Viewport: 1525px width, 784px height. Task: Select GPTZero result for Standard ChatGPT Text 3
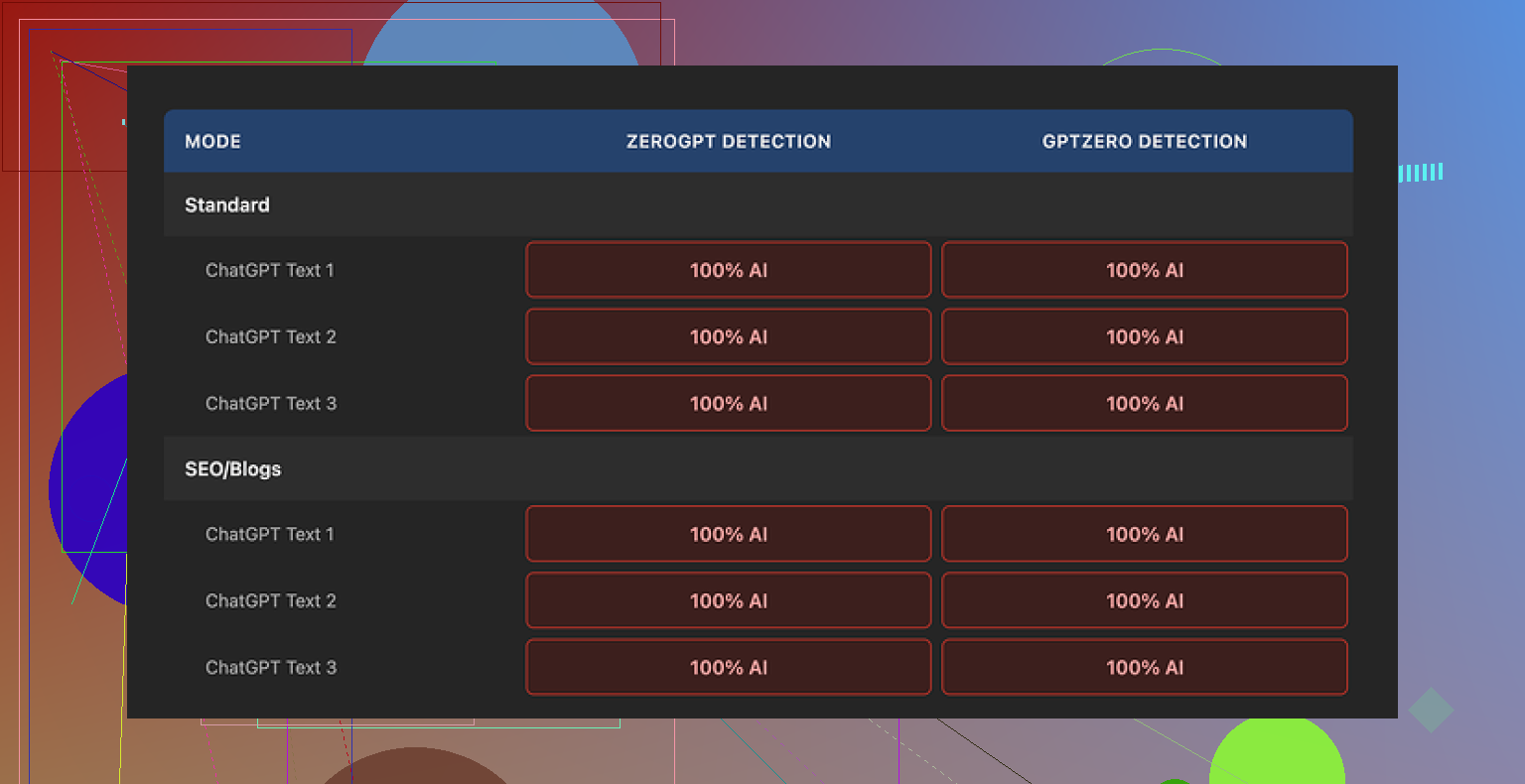click(1144, 403)
